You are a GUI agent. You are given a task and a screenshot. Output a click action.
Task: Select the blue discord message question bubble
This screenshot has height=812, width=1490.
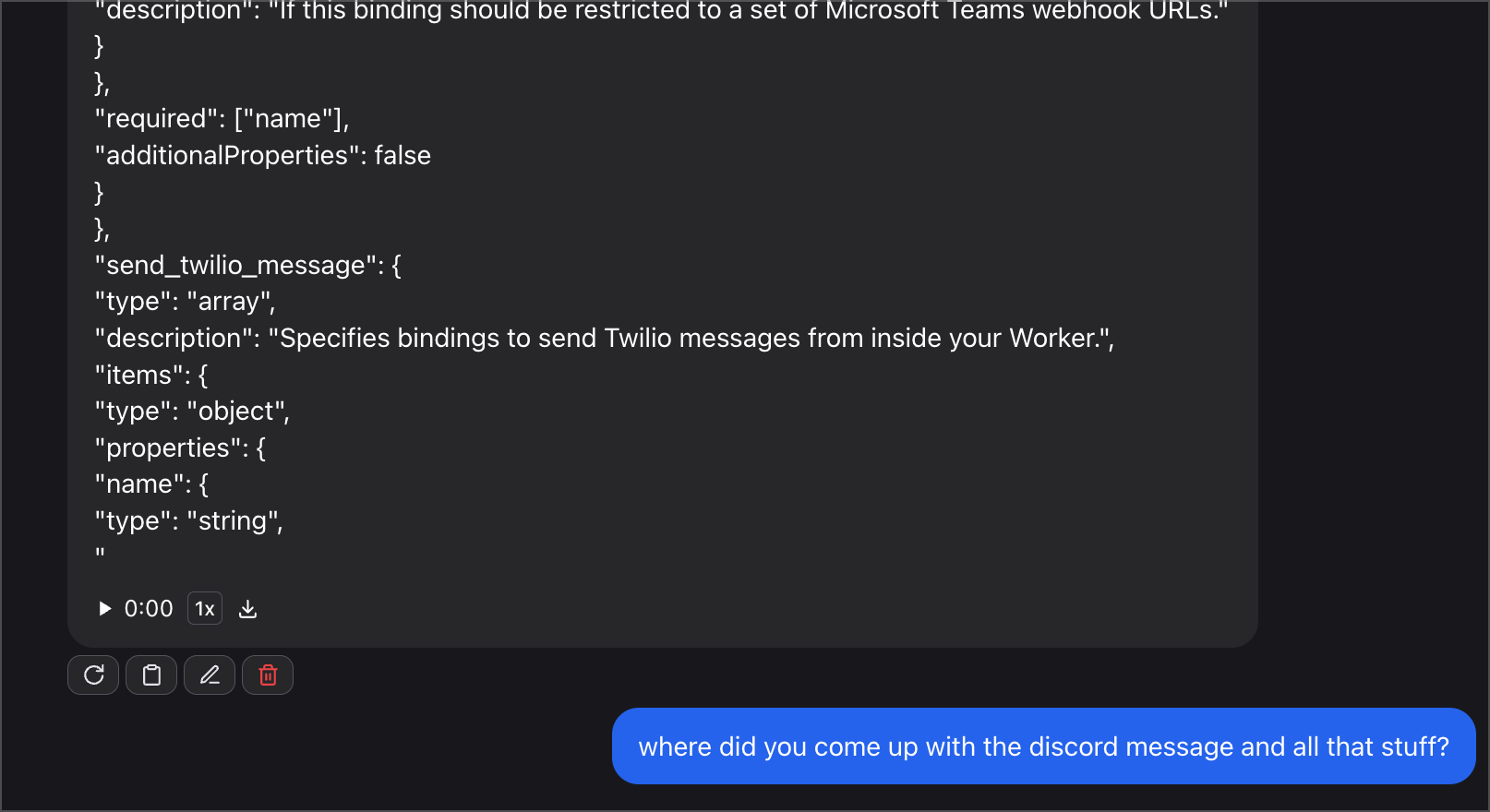(1043, 746)
